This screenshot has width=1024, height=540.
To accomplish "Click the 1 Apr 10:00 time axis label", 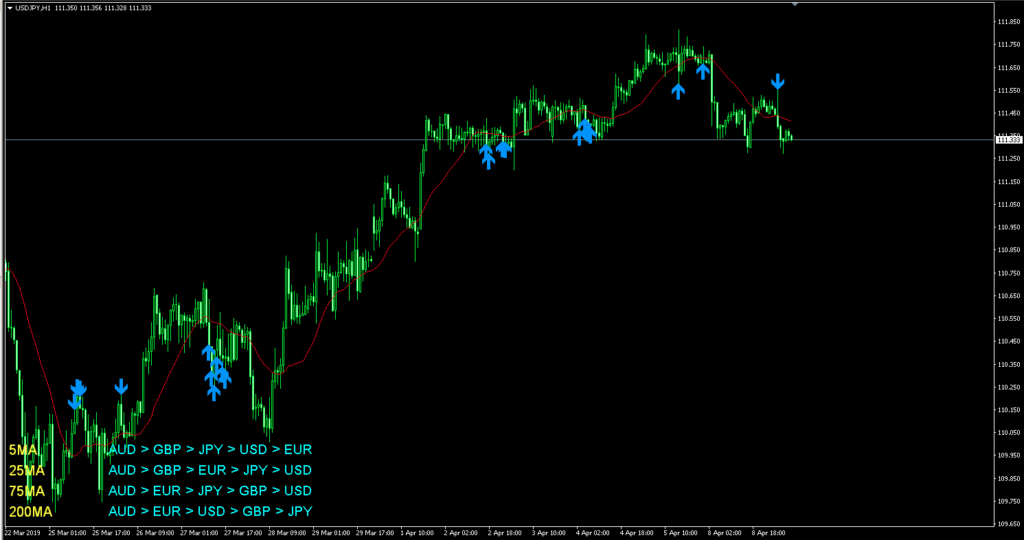I will point(419,533).
